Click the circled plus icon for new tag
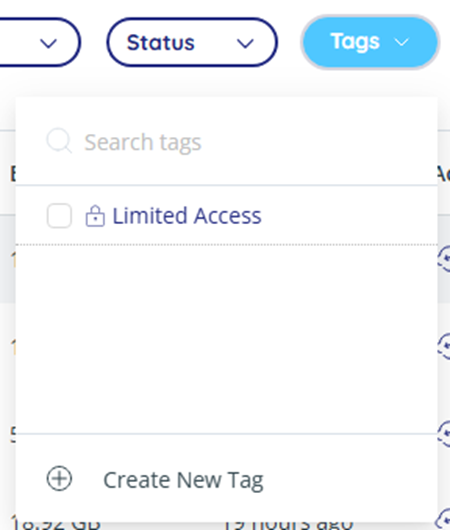450x530 pixels. (x=59, y=479)
